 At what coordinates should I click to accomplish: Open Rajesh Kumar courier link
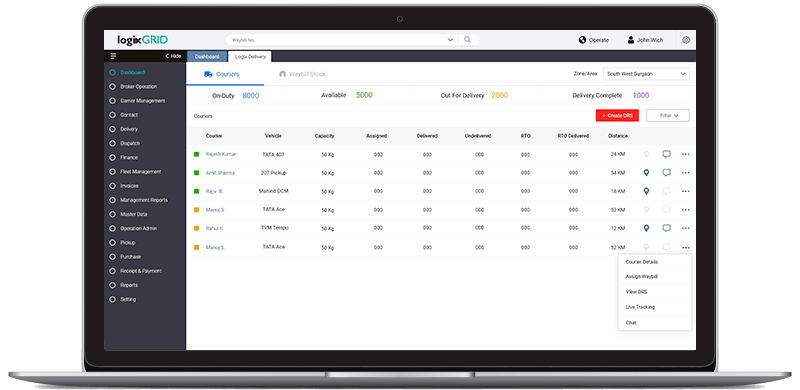[x=221, y=154]
